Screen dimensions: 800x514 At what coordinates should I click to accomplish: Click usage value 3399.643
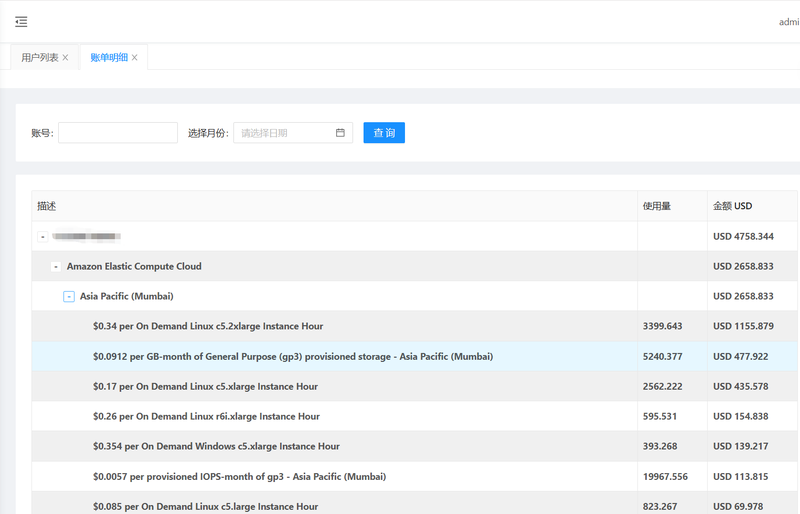click(x=662, y=326)
